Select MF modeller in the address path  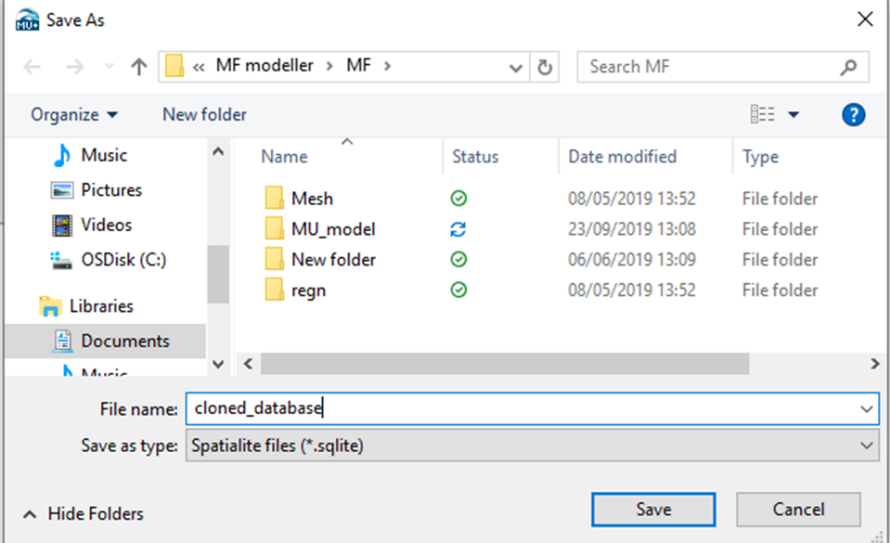pos(264,66)
